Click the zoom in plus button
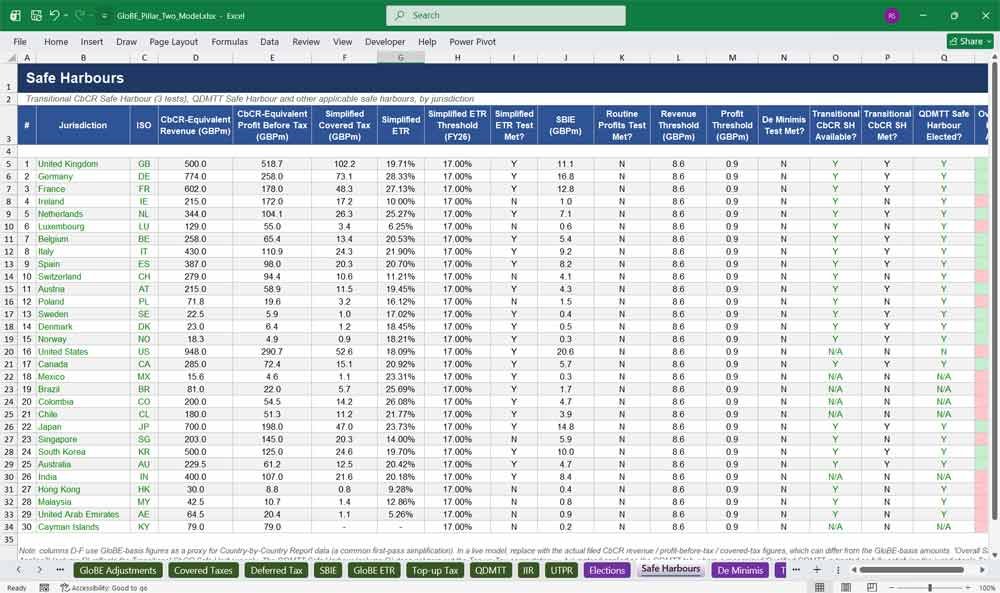This screenshot has width=1000, height=593. (x=970, y=587)
